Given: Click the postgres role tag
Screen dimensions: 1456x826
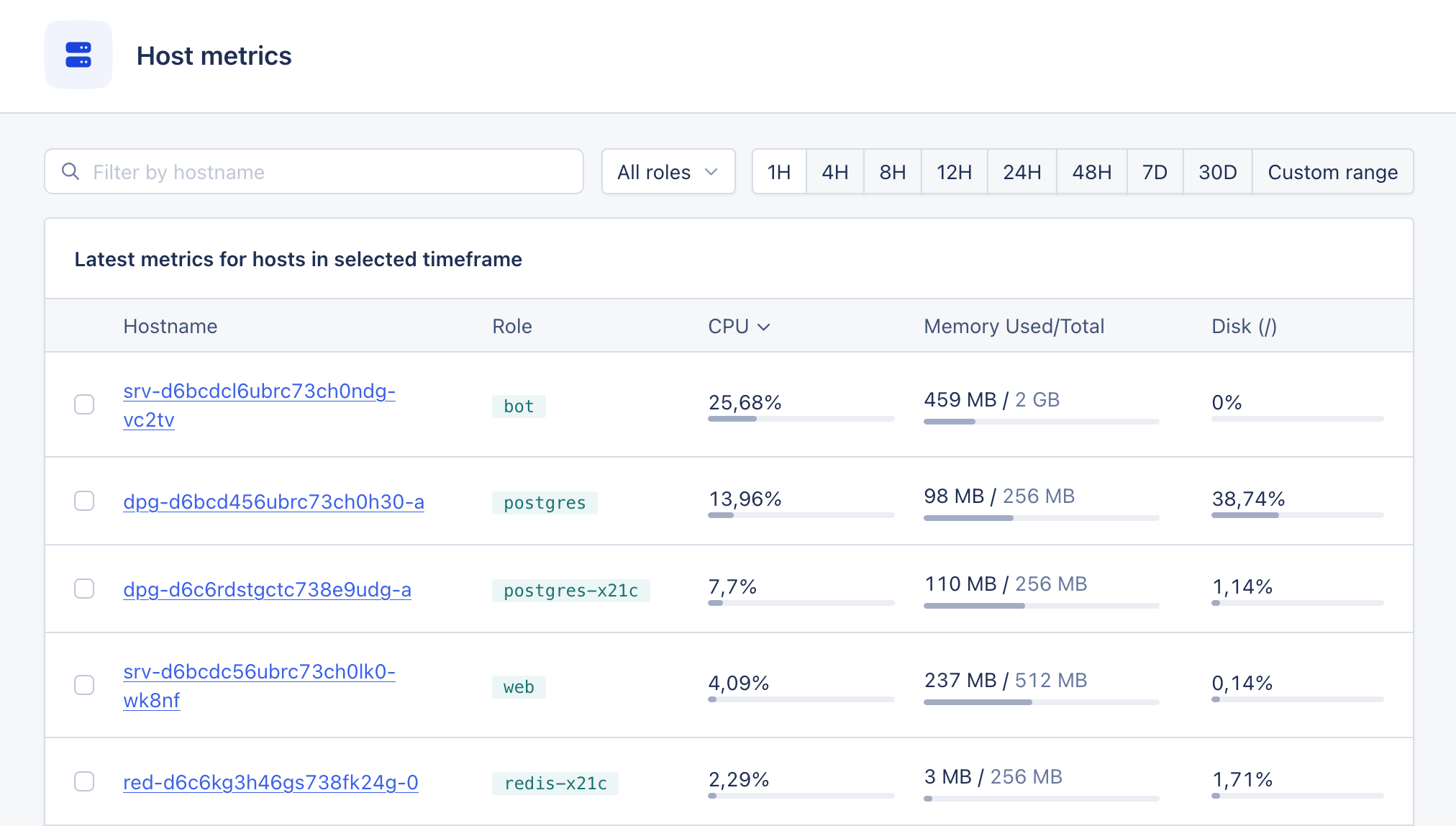Looking at the screenshot, I should pos(545,502).
